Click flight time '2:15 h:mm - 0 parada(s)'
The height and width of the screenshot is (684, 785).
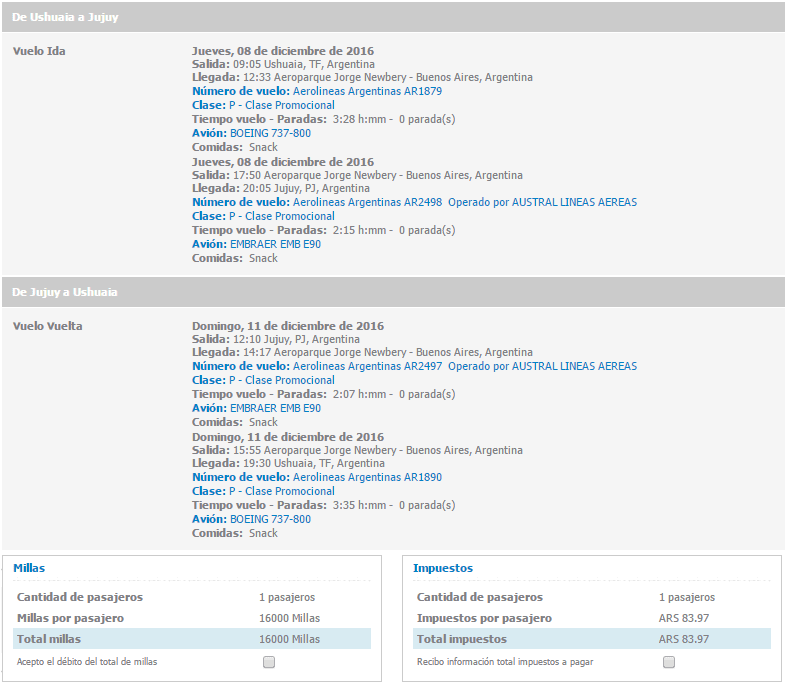click(394, 230)
